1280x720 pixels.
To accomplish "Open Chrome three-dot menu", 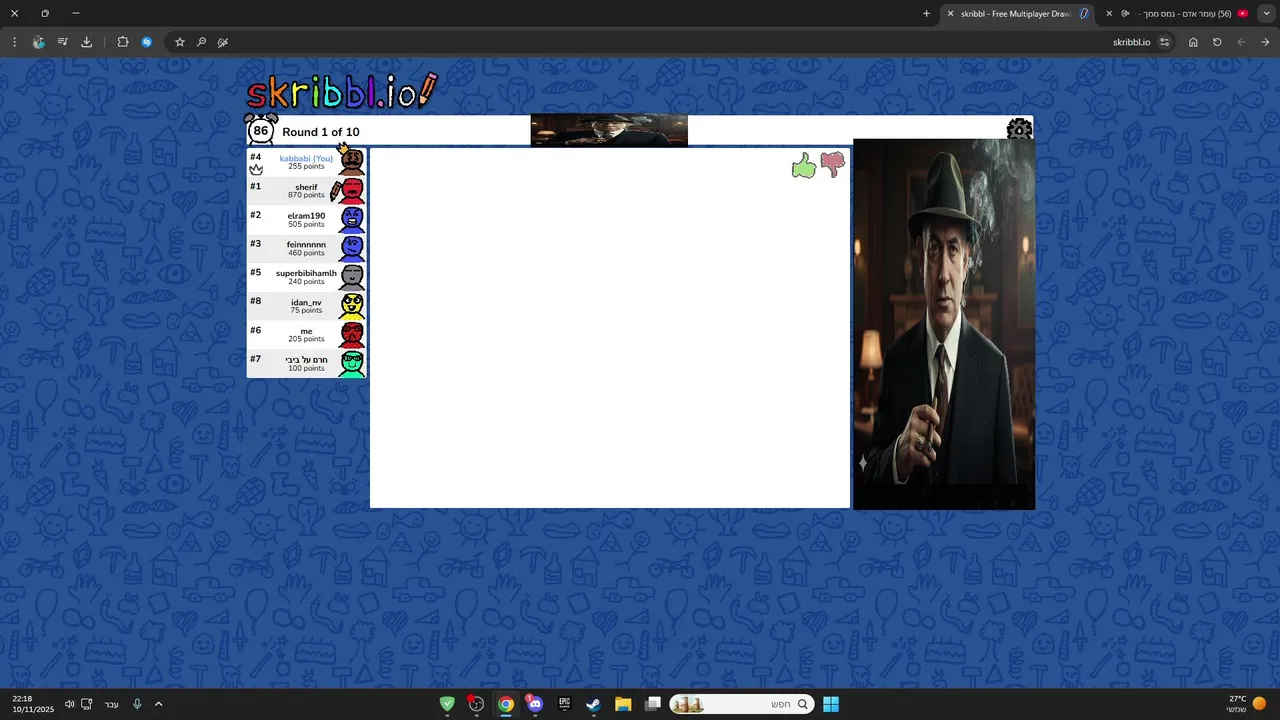I will click(x=14, y=42).
